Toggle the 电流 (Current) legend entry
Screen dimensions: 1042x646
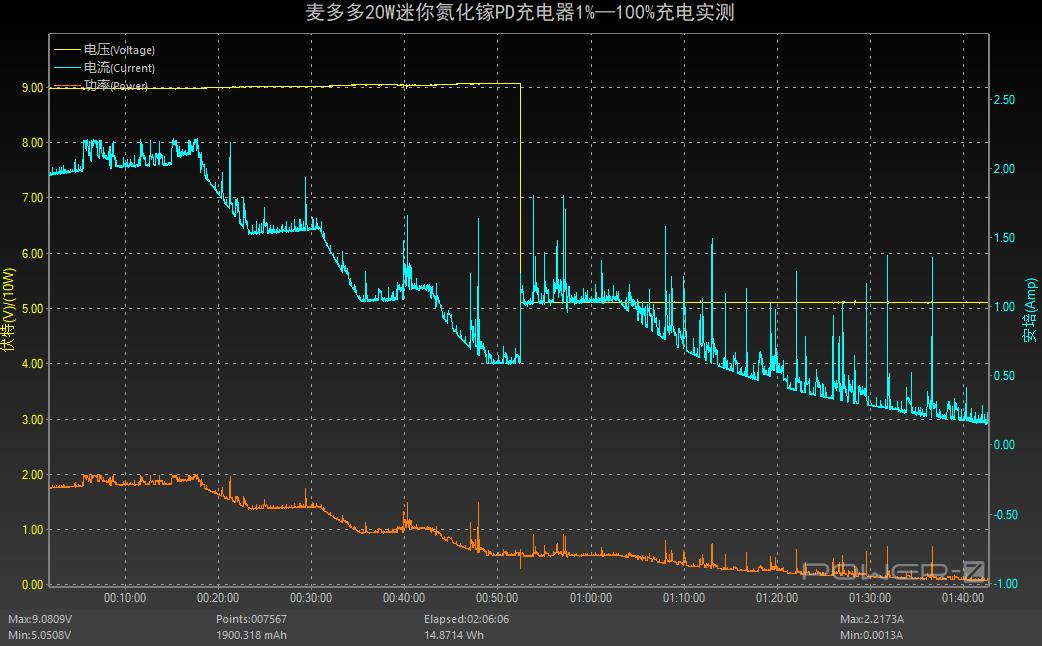tap(119, 68)
